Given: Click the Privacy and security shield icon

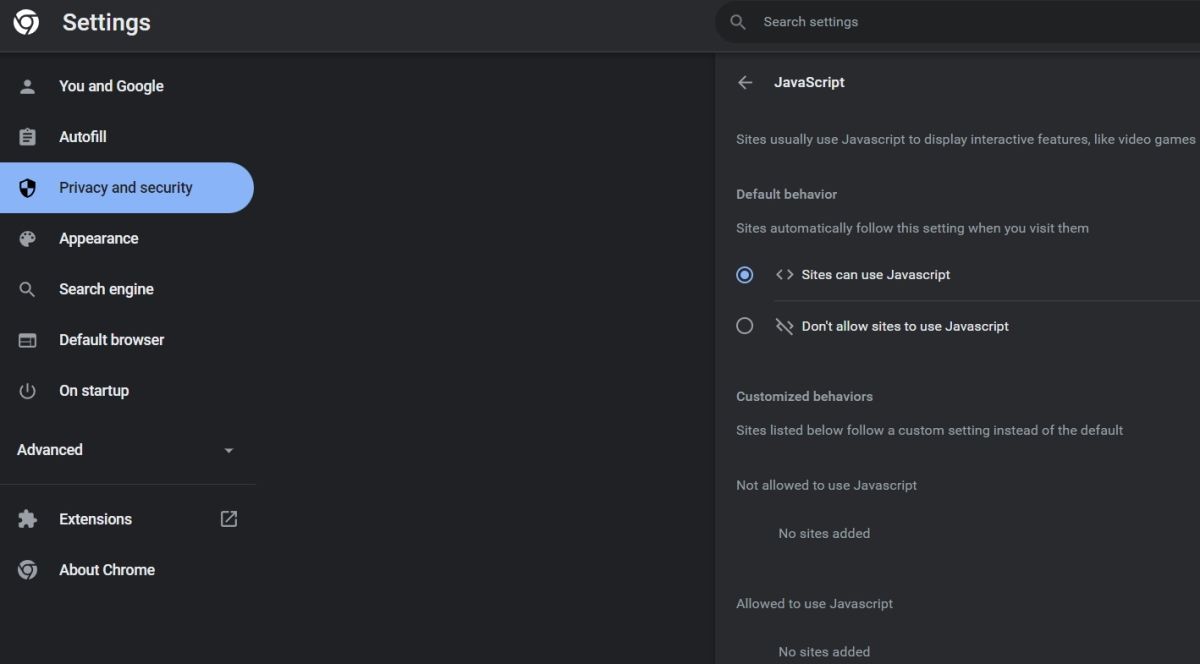Looking at the screenshot, I should click(x=27, y=188).
